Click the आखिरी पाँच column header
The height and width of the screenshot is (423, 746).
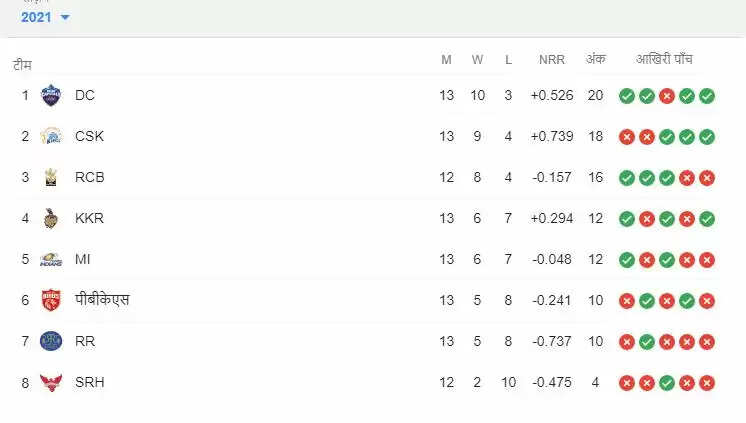click(x=665, y=60)
